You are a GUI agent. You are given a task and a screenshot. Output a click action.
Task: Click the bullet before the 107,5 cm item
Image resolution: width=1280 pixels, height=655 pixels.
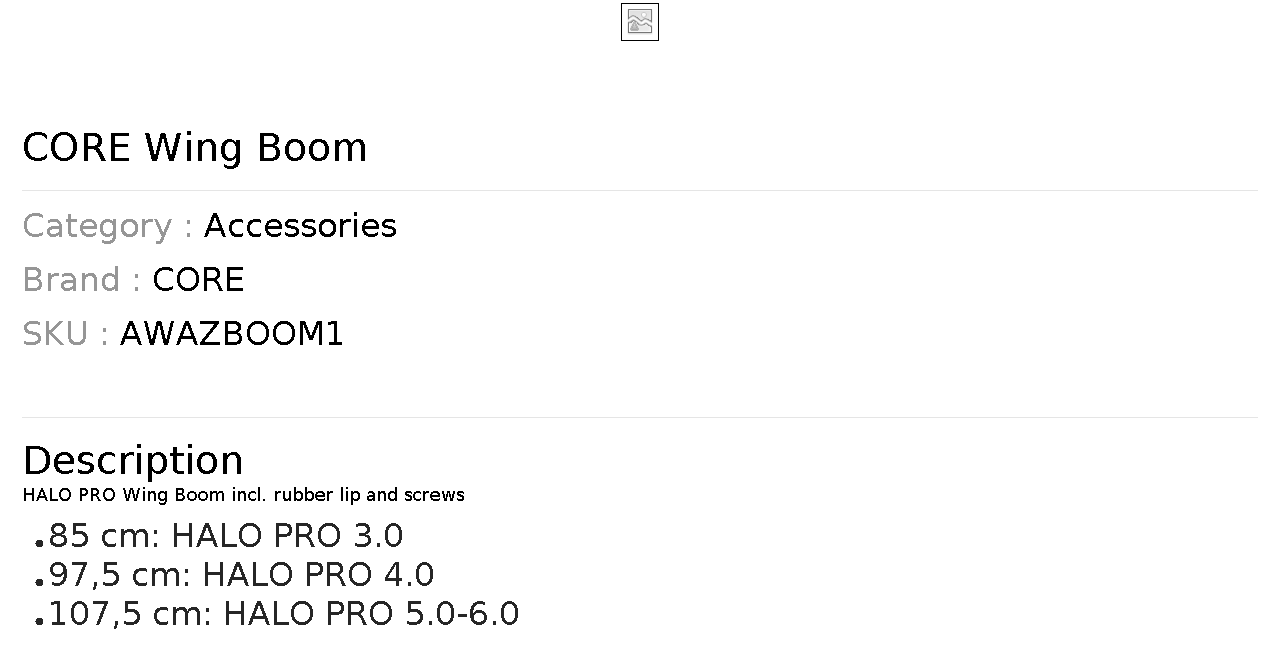(39, 621)
